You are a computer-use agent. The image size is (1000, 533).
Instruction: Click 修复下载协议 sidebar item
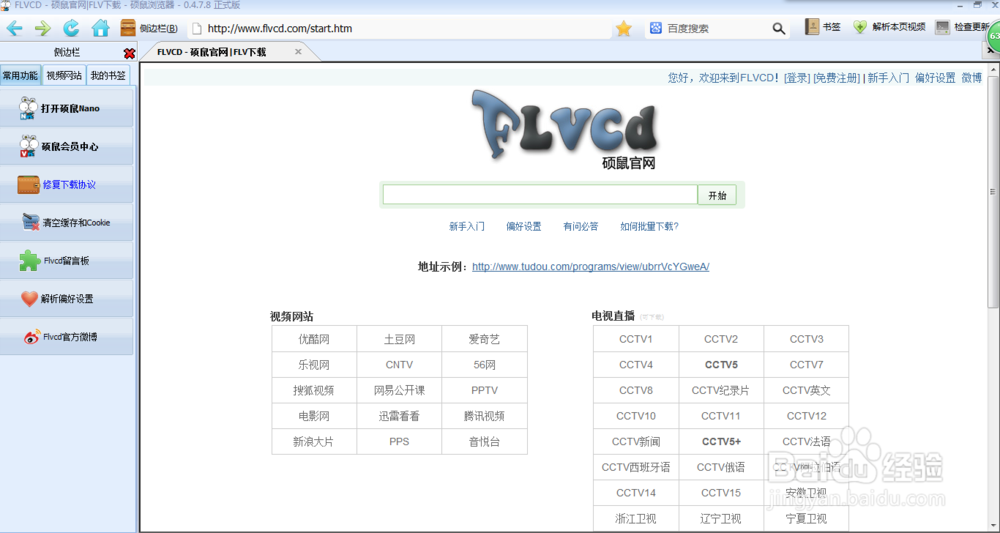pyautogui.click(x=67, y=185)
